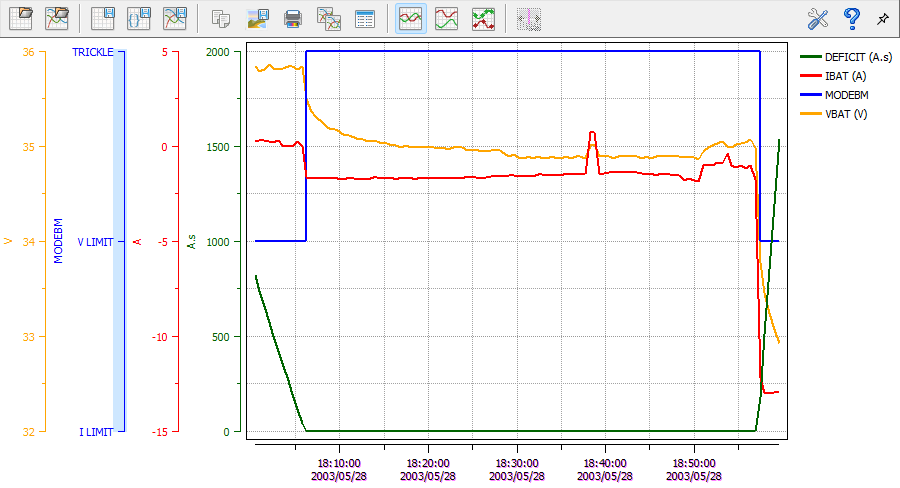Click the green A.s axis value 1000
Viewport: 900px width, 488px height.
click(218, 242)
